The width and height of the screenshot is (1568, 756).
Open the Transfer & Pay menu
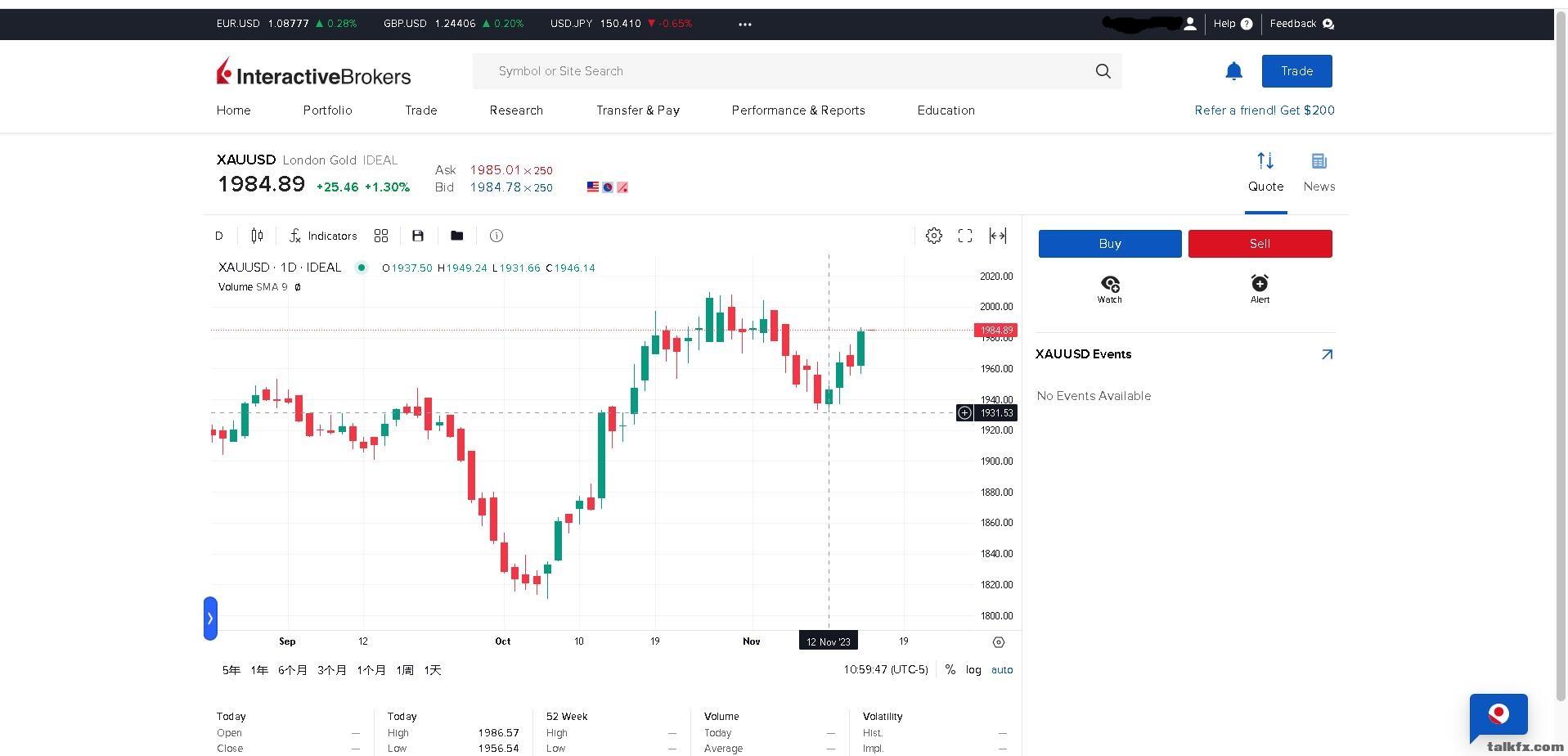coord(638,110)
